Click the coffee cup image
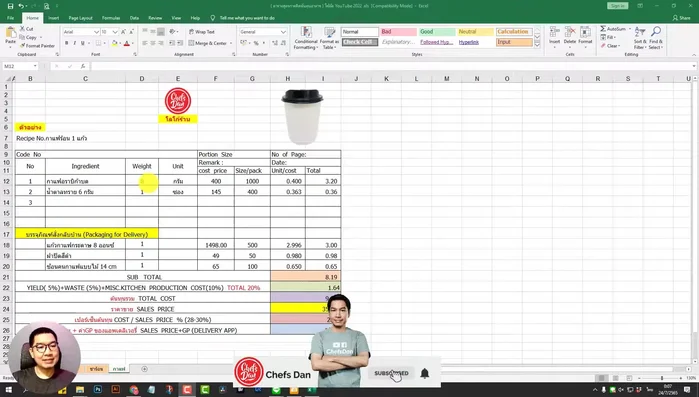Screen dimensions: 699x397 [302, 116]
